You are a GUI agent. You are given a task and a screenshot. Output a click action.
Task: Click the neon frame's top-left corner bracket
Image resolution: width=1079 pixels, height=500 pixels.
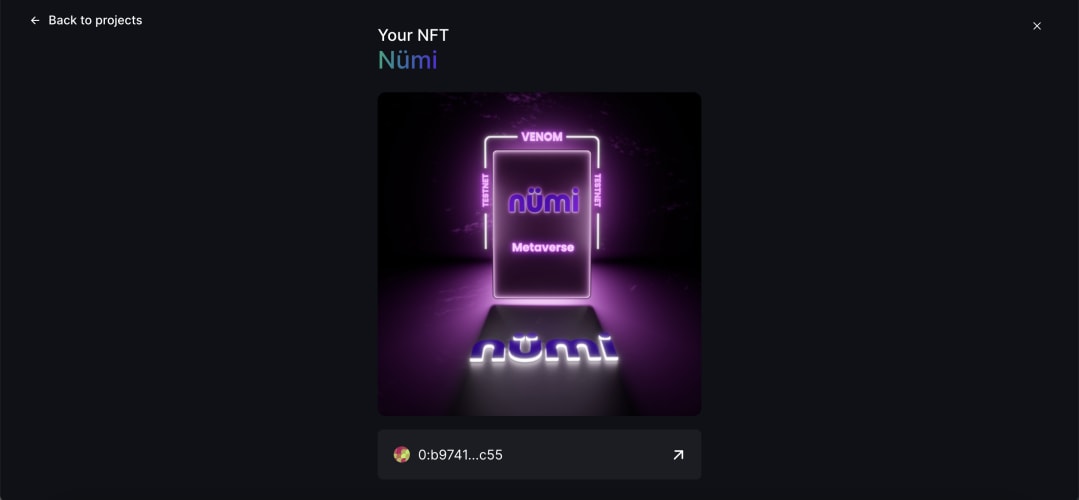click(490, 142)
